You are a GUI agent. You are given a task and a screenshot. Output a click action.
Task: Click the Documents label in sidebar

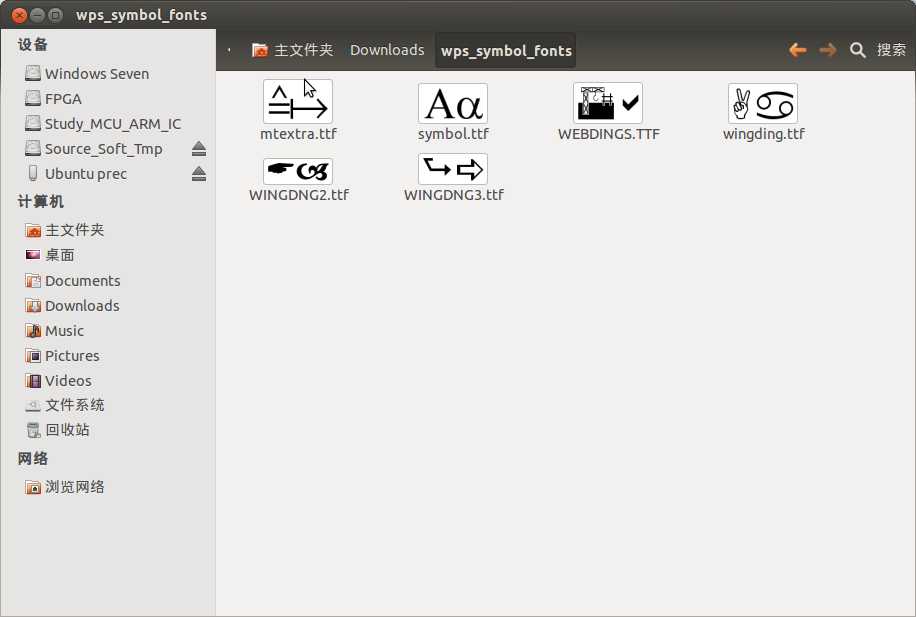pyautogui.click(x=82, y=280)
